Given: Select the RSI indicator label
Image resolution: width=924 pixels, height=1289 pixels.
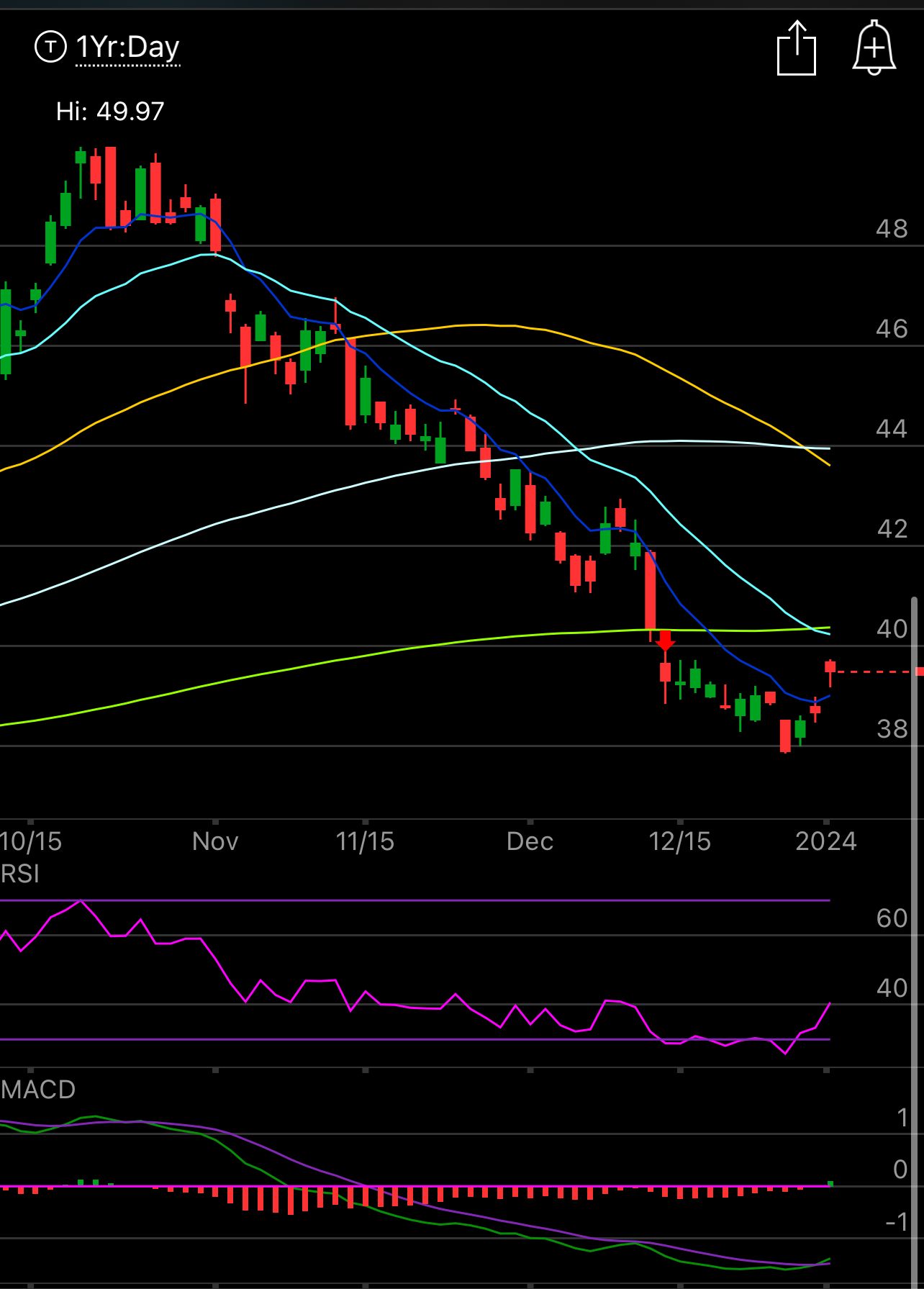Looking at the screenshot, I should pos(20,874).
